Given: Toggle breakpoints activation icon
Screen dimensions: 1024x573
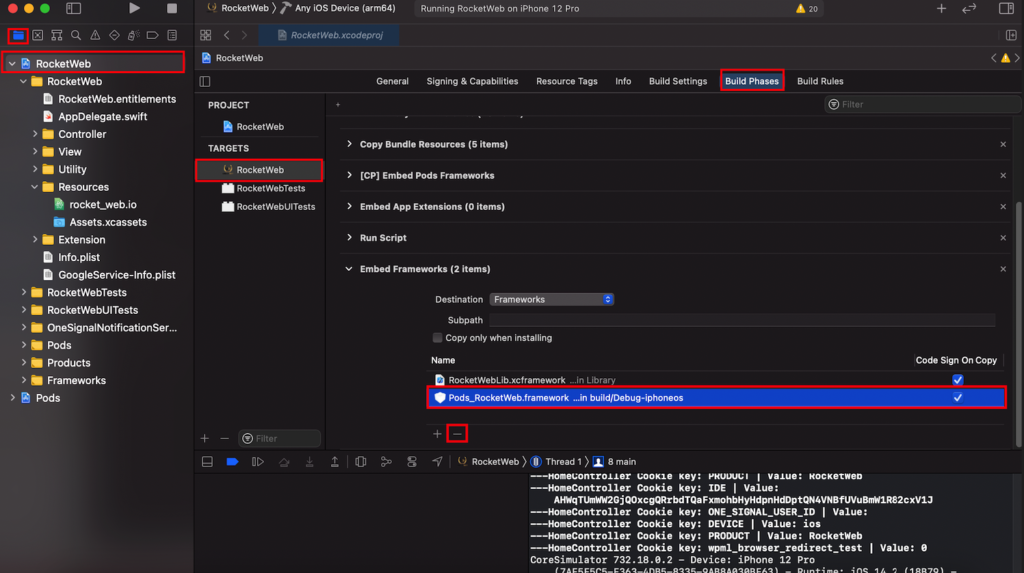Looking at the screenshot, I should 232,462.
